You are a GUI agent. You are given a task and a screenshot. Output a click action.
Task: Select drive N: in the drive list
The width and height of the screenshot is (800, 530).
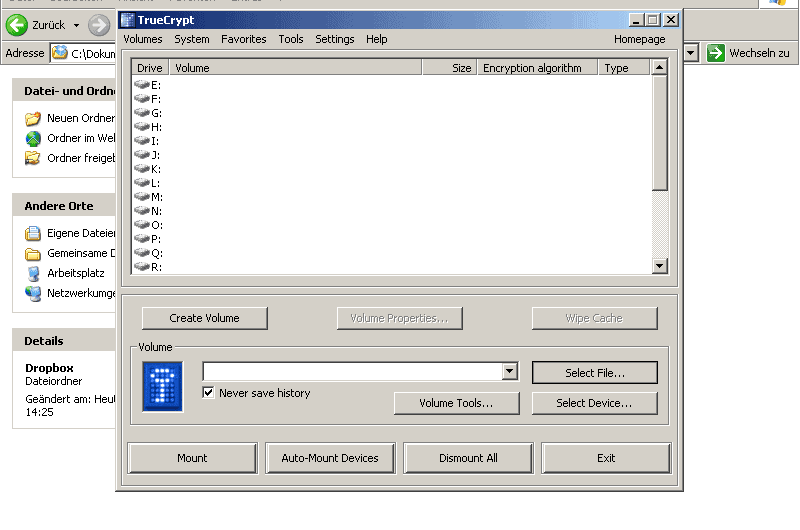click(x=148, y=211)
